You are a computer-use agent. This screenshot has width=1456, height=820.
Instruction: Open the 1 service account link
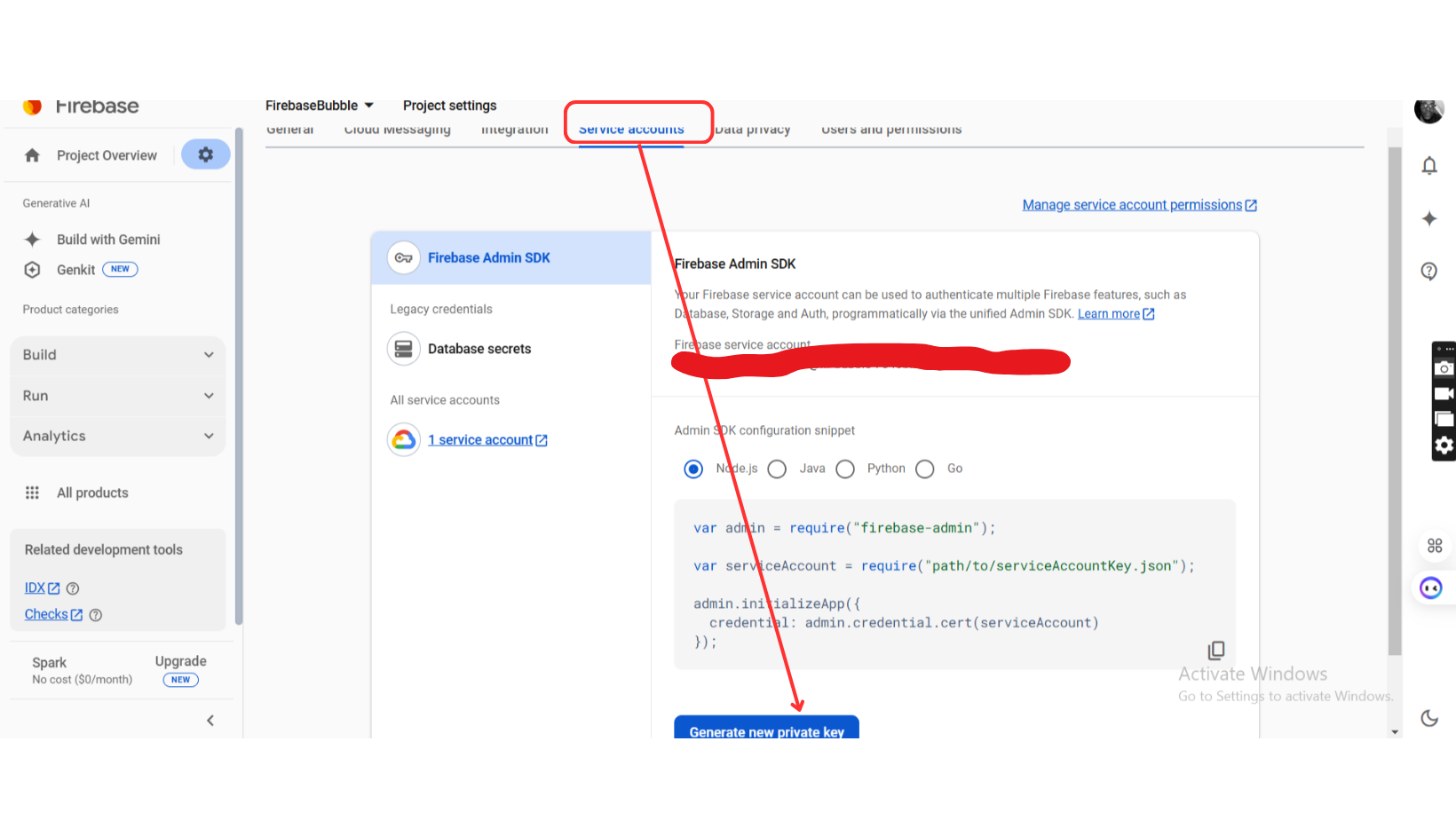click(x=487, y=440)
